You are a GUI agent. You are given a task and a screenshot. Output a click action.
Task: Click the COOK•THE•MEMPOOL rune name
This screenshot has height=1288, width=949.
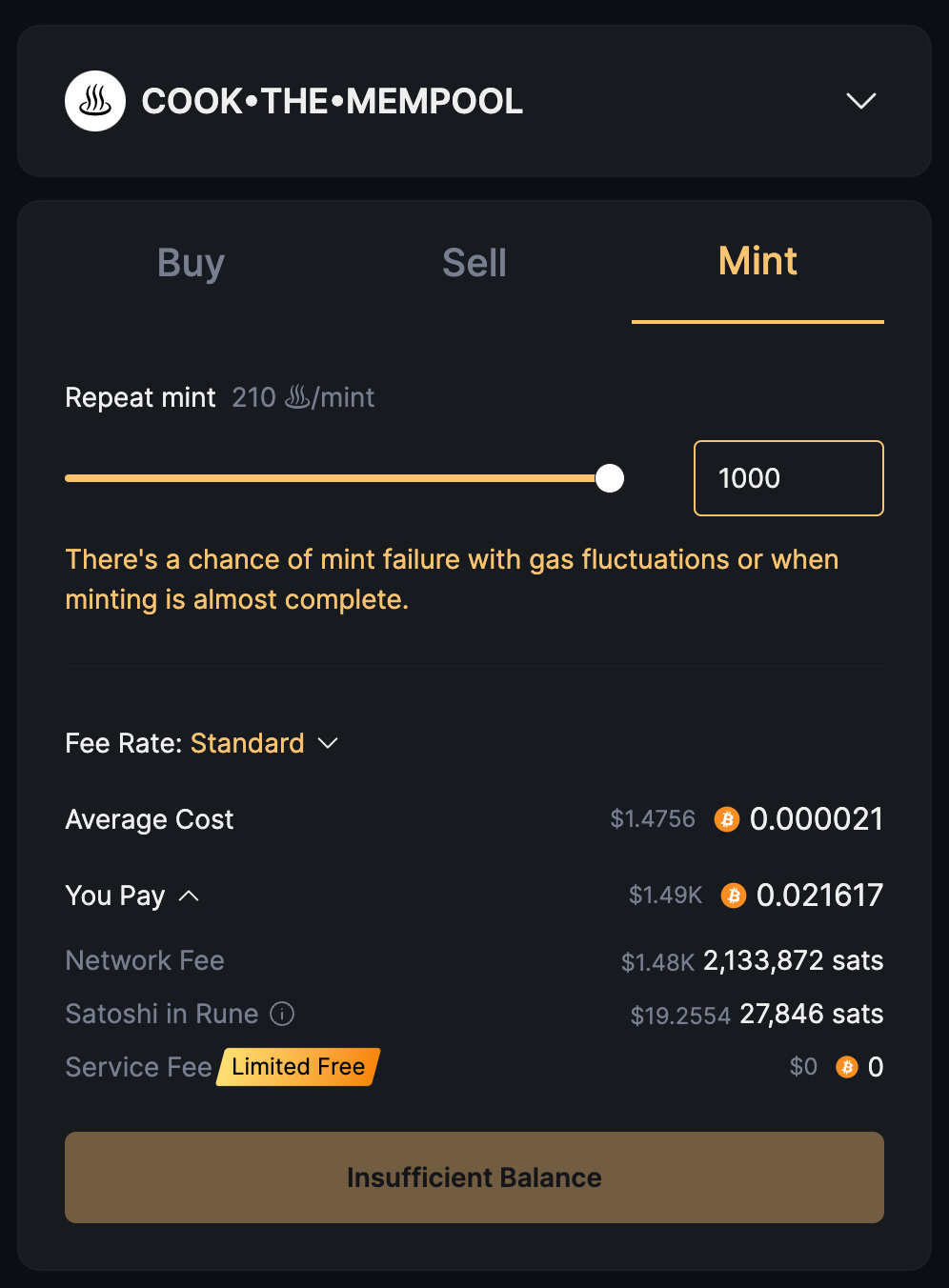coord(332,101)
